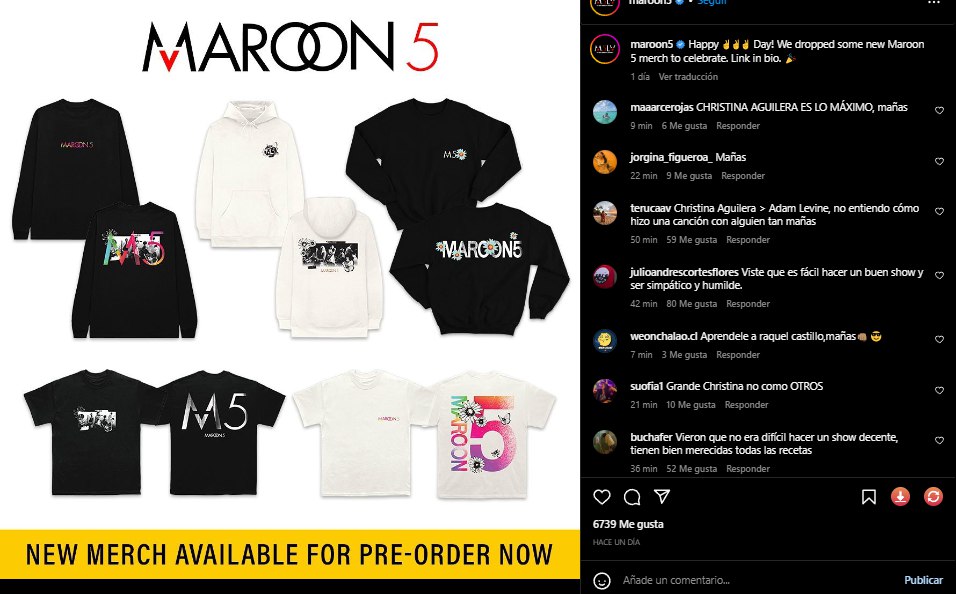This screenshot has width=956, height=594.
Task: Open the three-dots post options menu
Action: [934, 2]
